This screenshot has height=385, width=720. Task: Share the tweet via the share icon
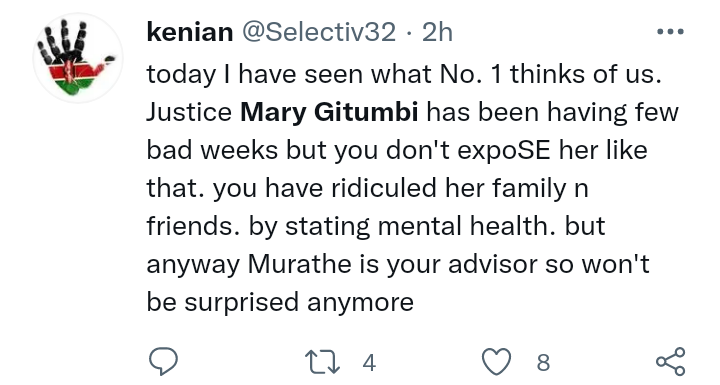click(670, 362)
